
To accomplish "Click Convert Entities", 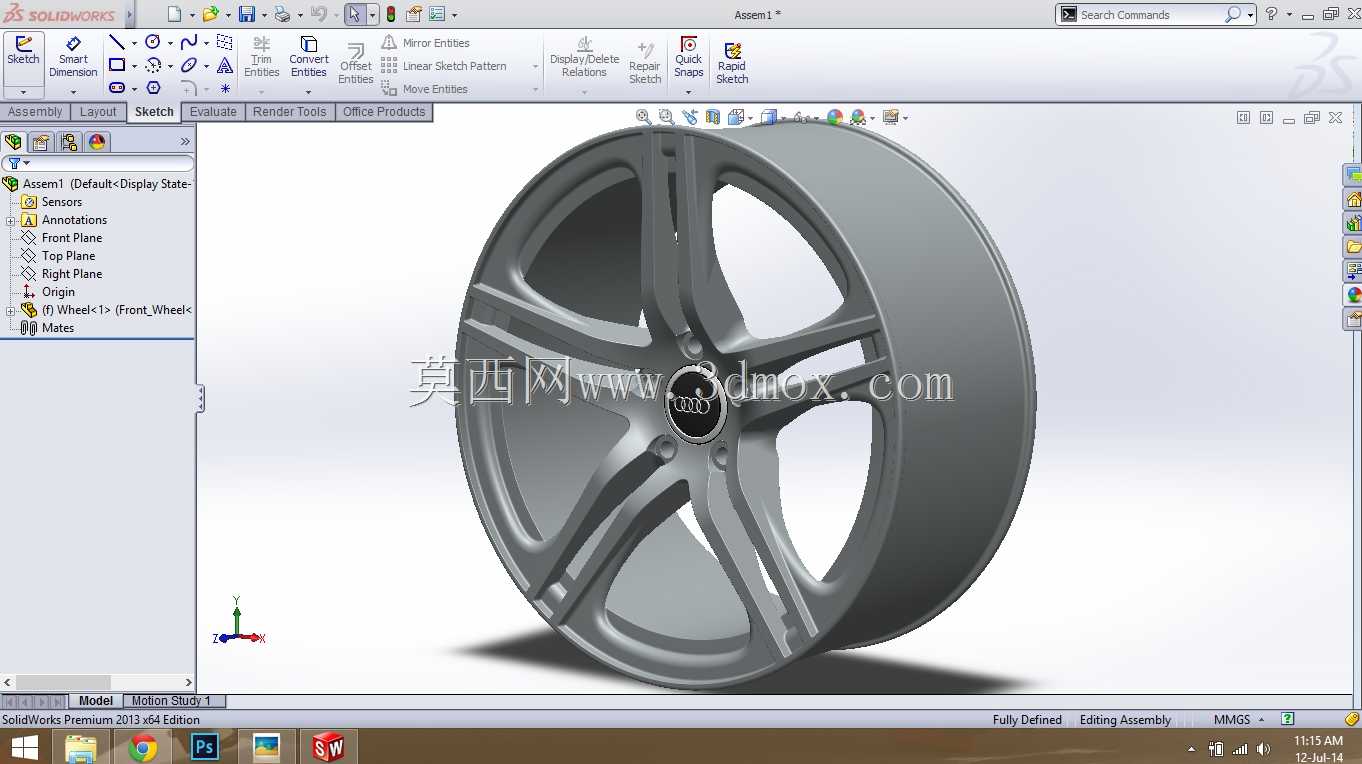I will [309, 56].
